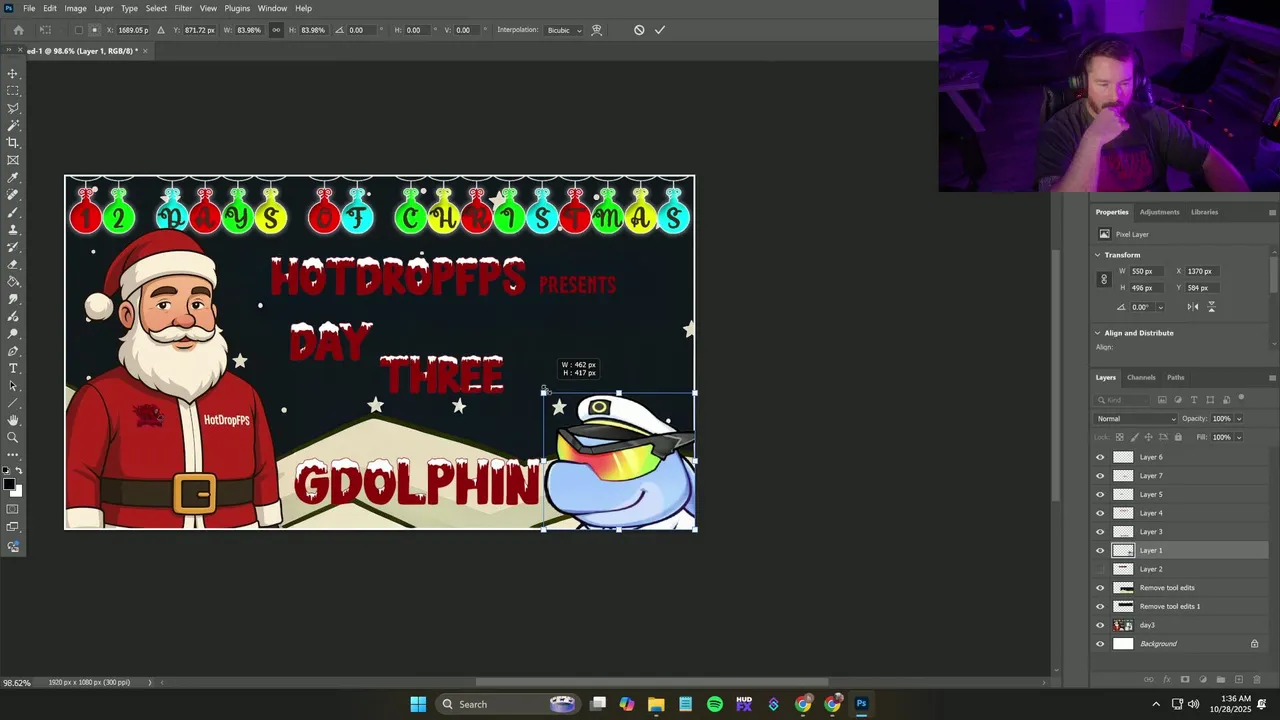Screen dimensions: 1280x720
Task: Select the Frame tool
Action: click(x=13, y=160)
